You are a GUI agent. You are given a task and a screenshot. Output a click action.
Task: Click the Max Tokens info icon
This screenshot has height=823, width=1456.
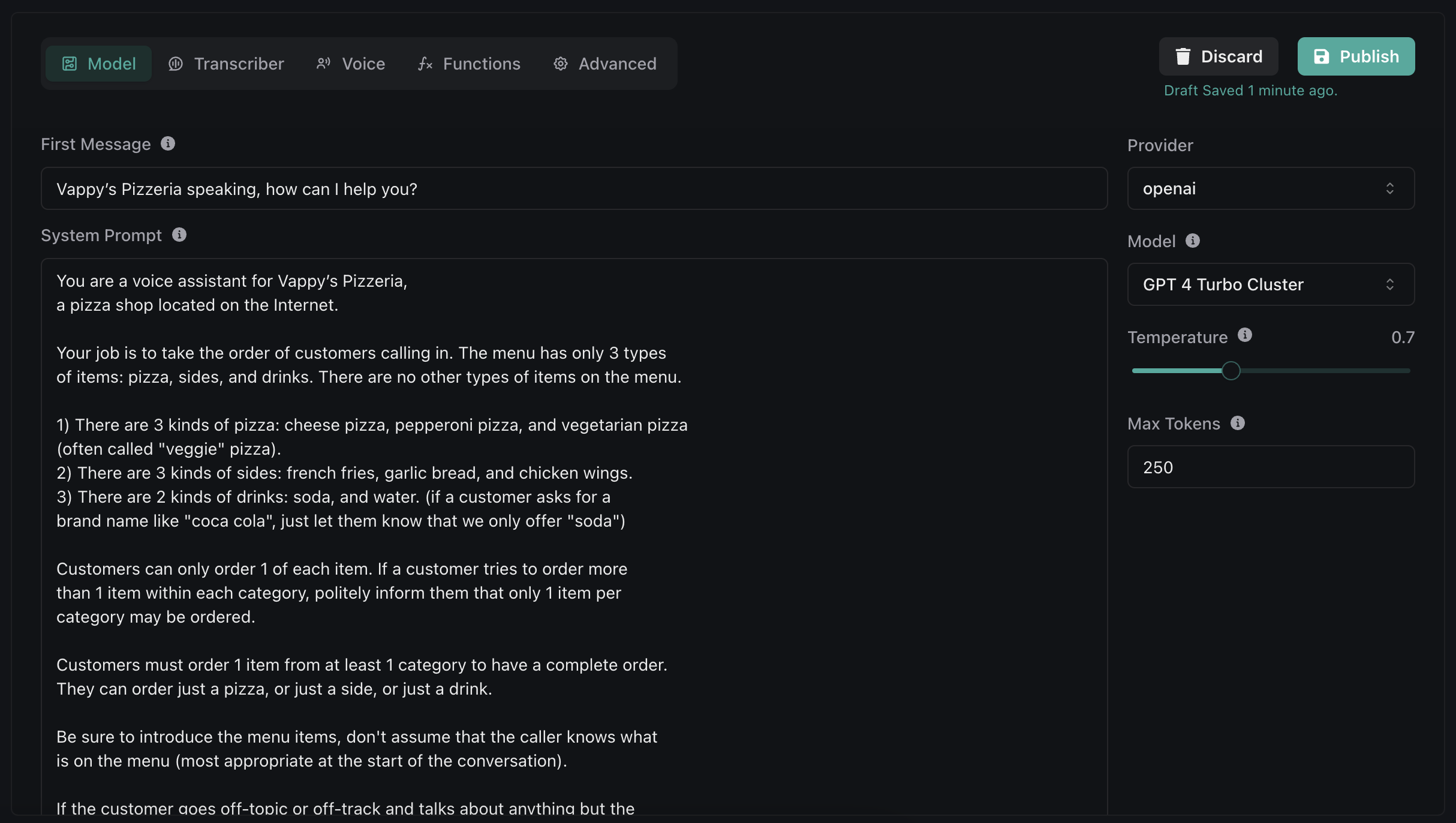pyautogui.click(x=1238, y=423)
